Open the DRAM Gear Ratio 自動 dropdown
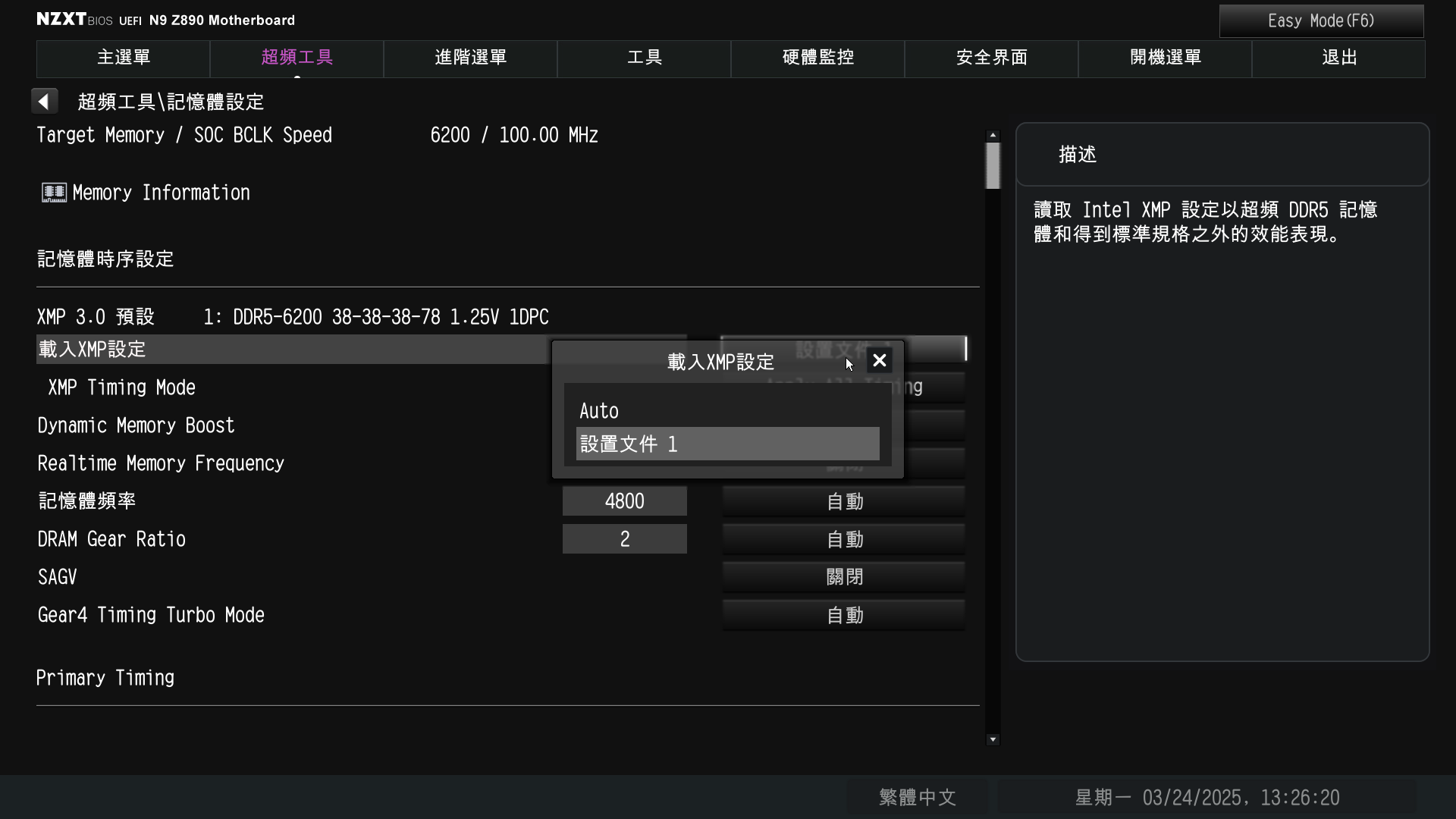The image size is (1456, 819). click(x=844, y=539)
